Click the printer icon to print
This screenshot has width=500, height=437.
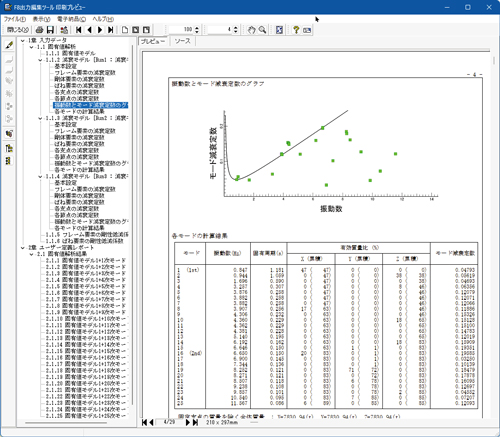point(39,30)
